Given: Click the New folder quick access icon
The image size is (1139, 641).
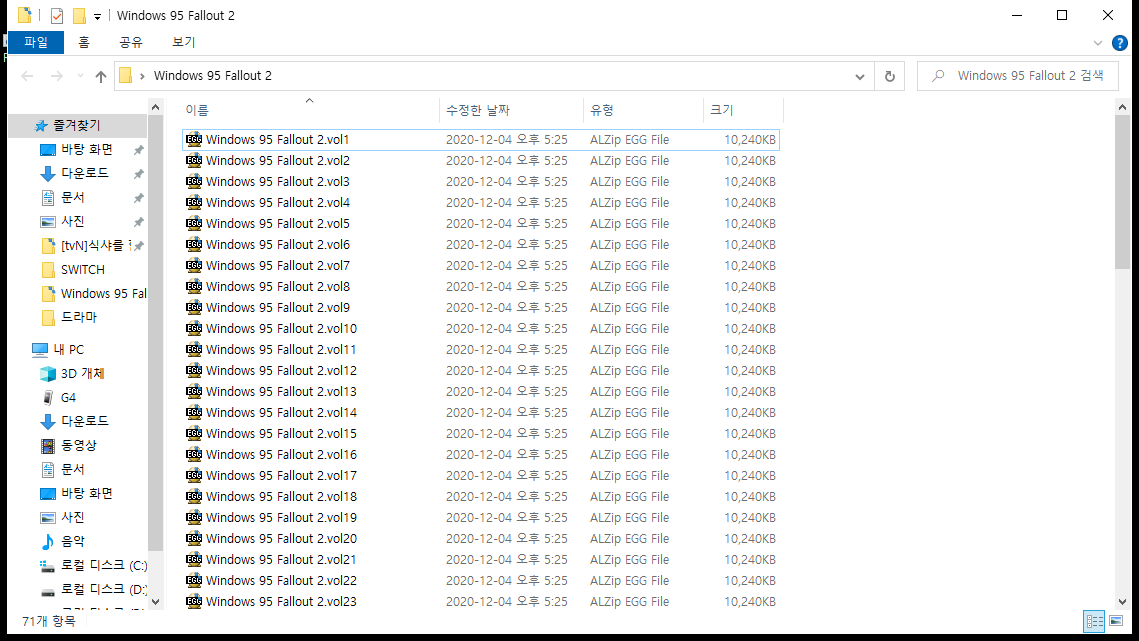Looking at the screenshot, I should tap(79, 15).
